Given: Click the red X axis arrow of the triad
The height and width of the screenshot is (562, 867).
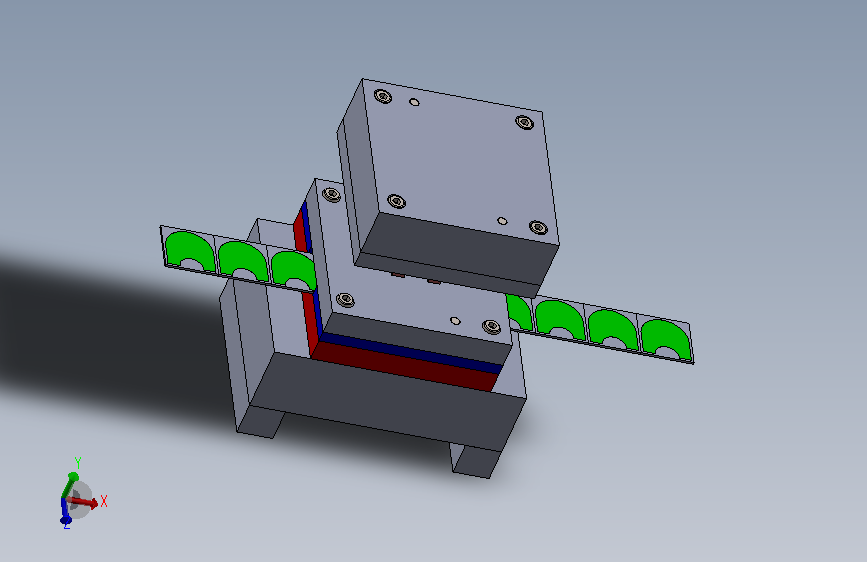Looking at the screenshot, I should point(85,502).
